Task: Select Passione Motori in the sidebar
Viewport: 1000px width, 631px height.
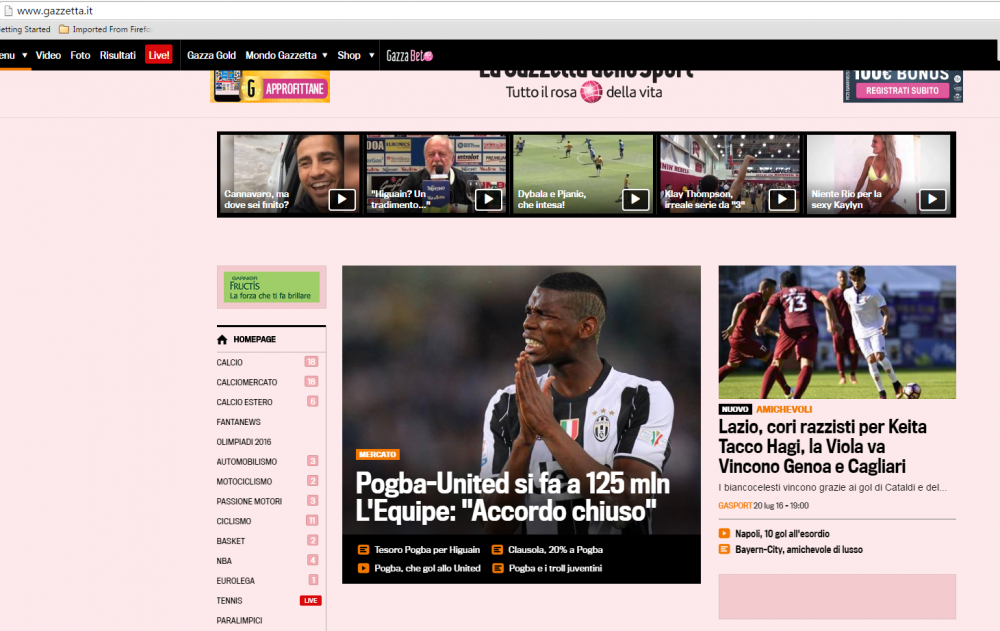Action: [249, 501]
